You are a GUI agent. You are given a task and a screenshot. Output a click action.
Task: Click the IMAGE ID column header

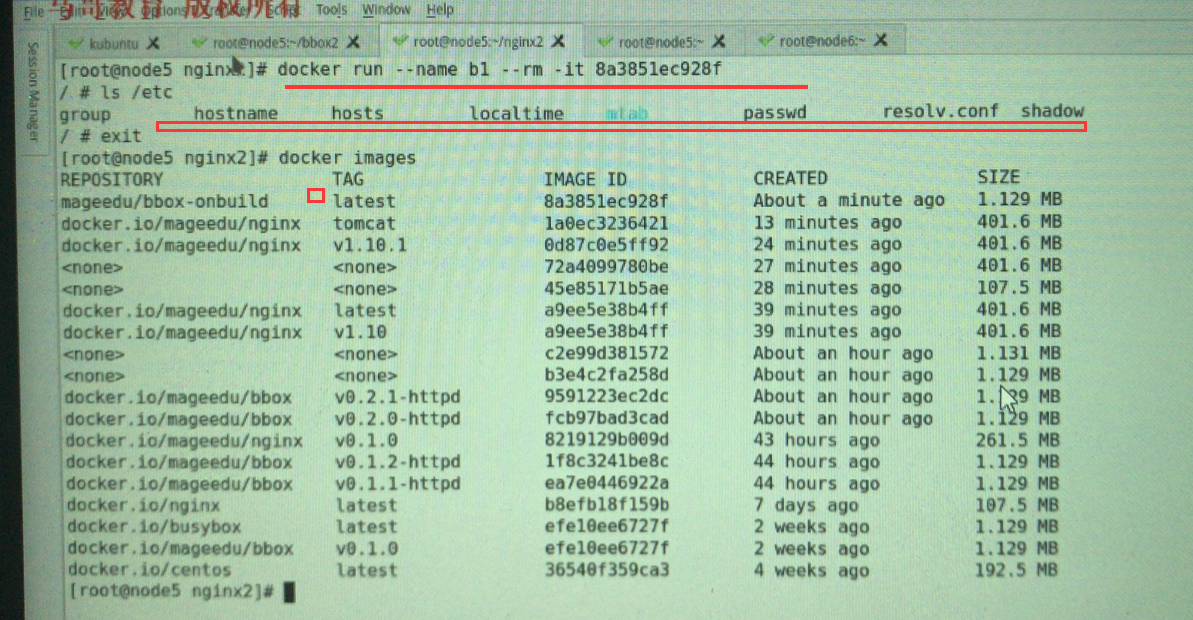point(585,179)
